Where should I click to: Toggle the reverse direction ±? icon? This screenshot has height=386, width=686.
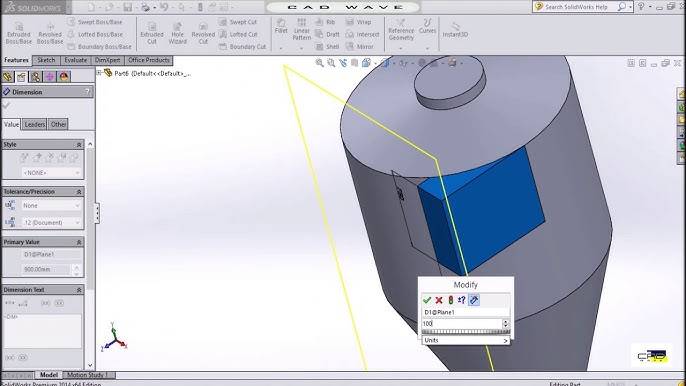[x=462, y=300]
